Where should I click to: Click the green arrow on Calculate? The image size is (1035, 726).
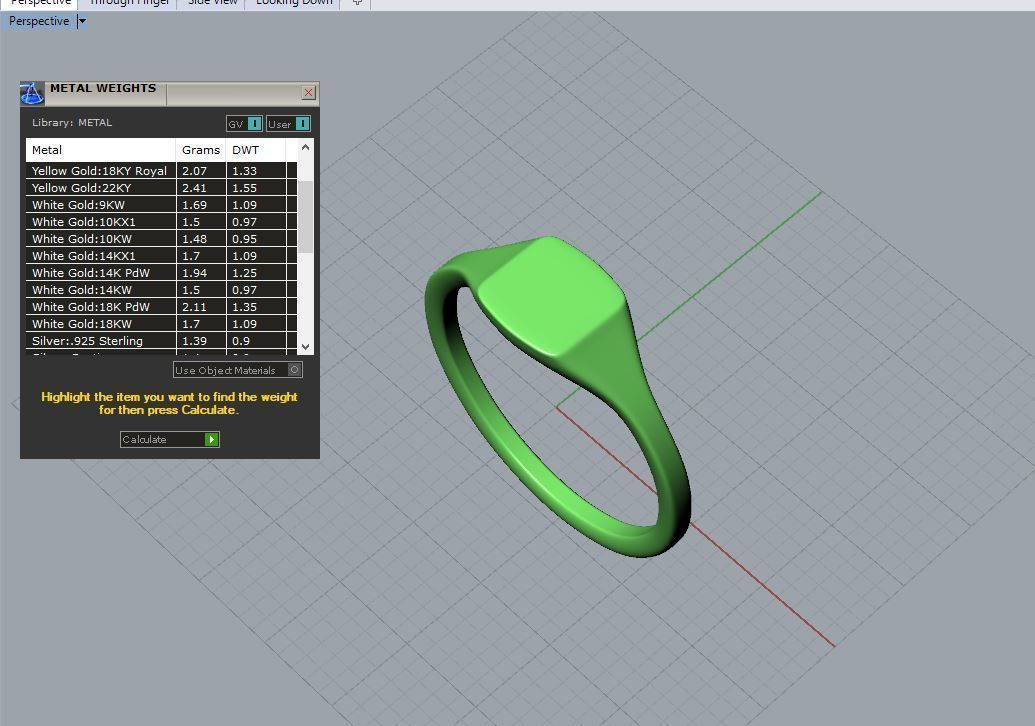click(x=211, y=440)
